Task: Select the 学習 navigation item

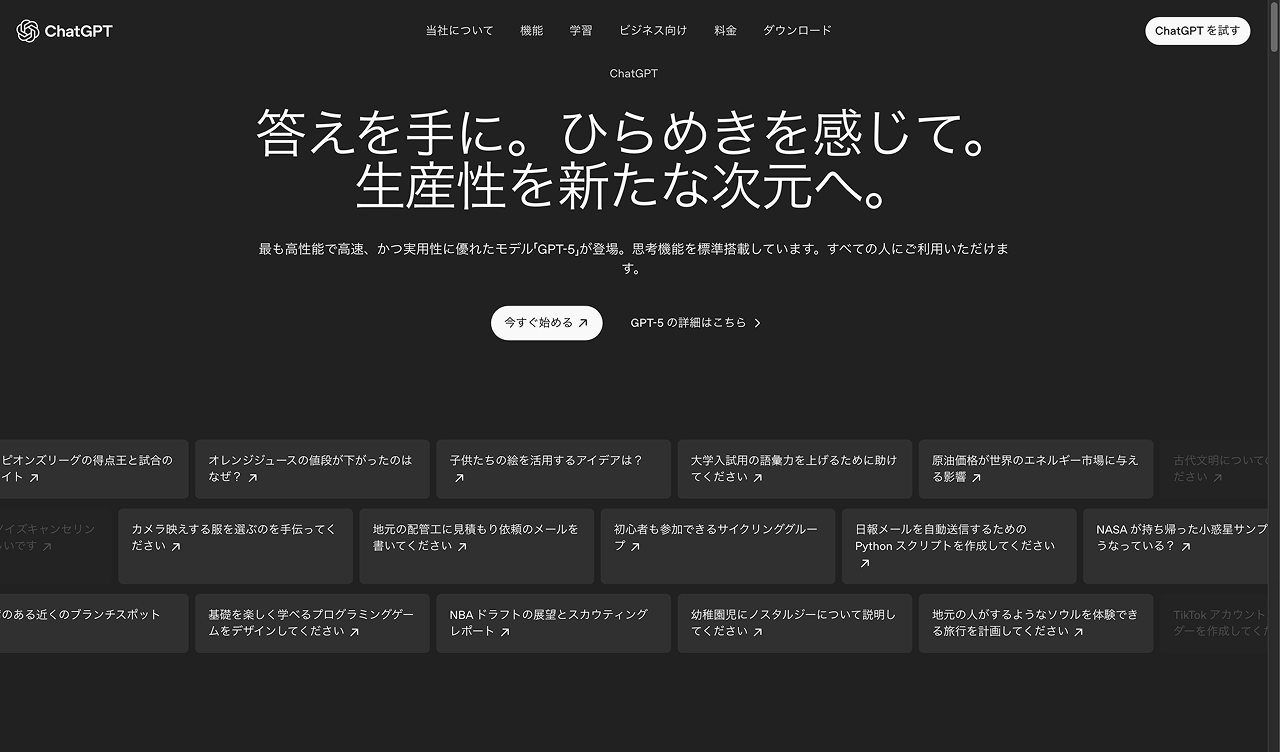Action: point(581,31)
